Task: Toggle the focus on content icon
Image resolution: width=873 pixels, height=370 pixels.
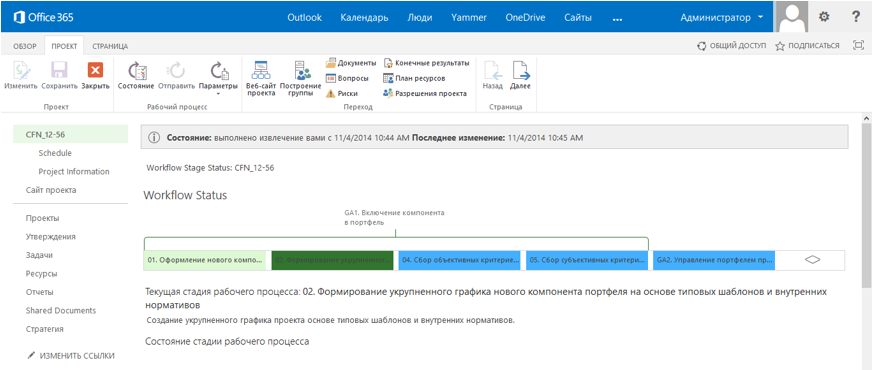Action: (x=858, y=46)
